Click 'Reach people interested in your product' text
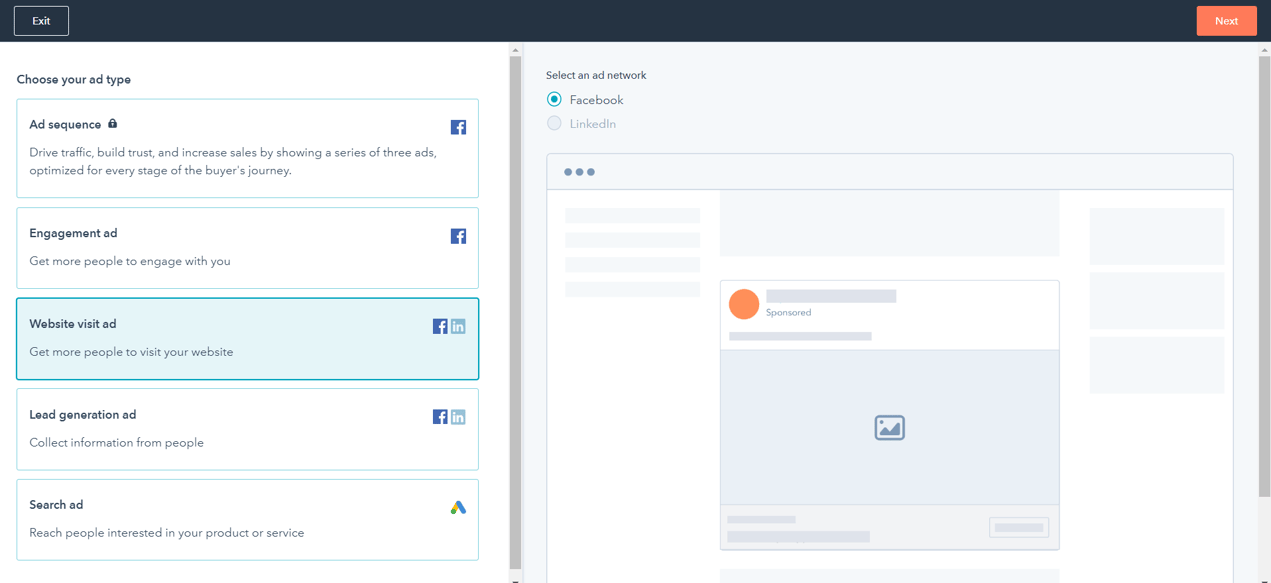1271x583 pixels. [167, 533]
